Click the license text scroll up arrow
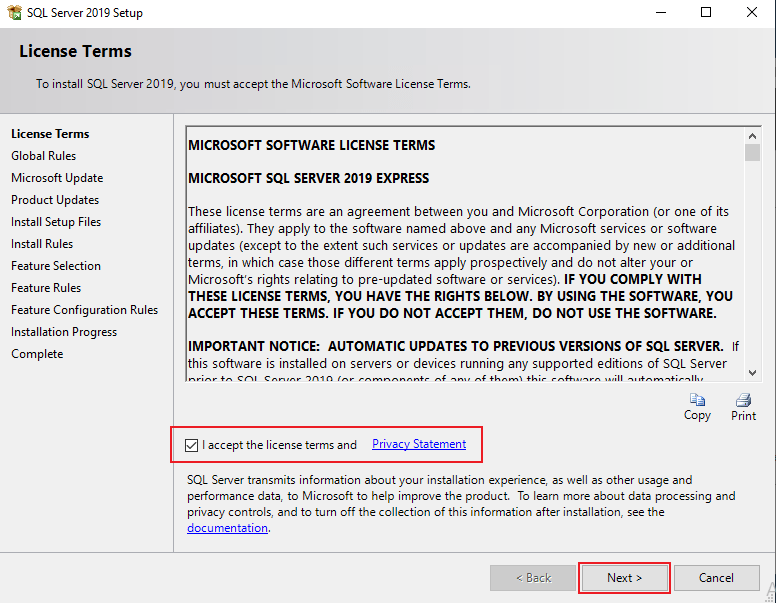This screenshot has height=603, width=776. (752, 136)
